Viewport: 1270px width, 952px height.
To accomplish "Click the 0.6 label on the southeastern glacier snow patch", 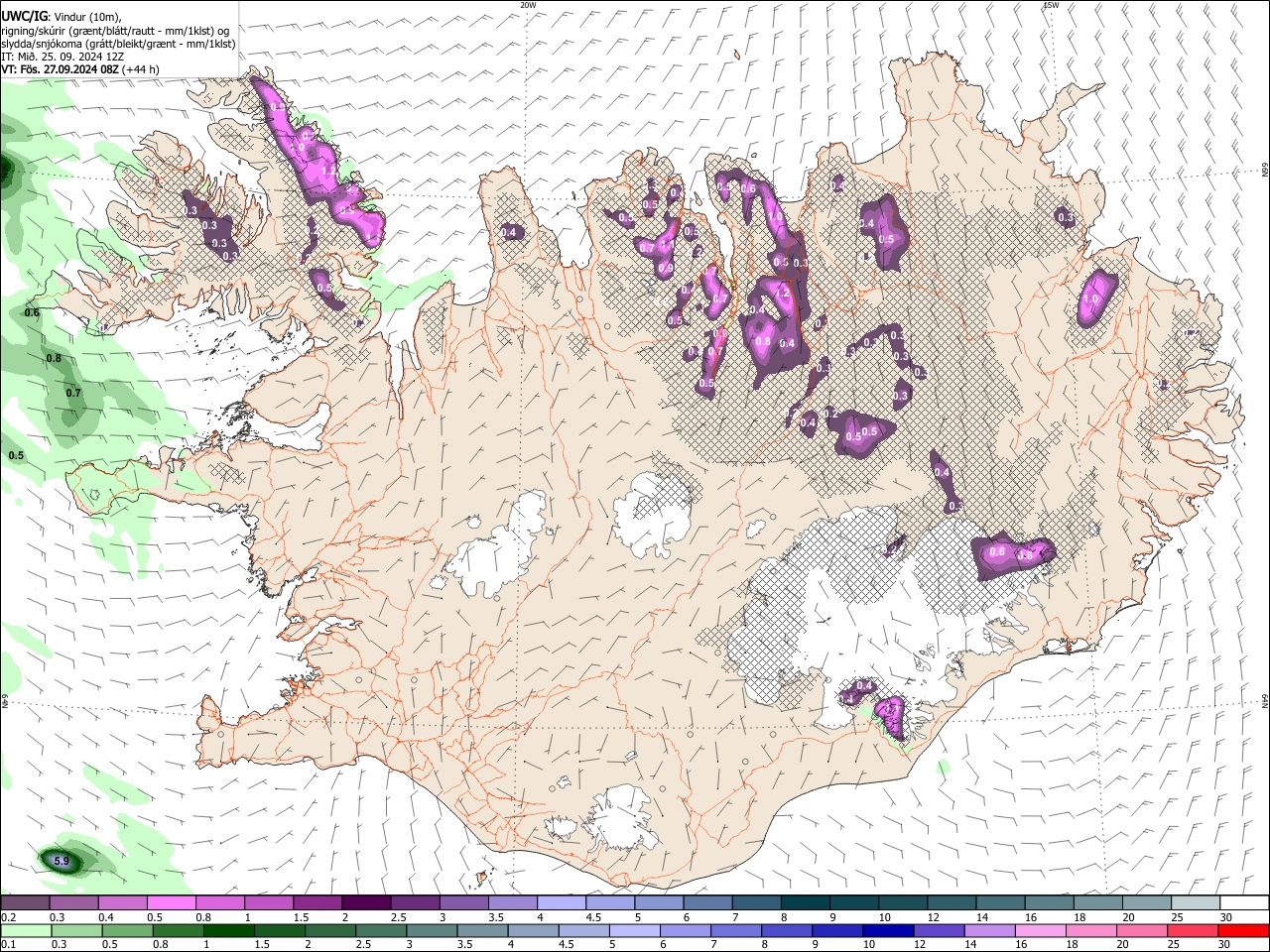I will (998, 551).
